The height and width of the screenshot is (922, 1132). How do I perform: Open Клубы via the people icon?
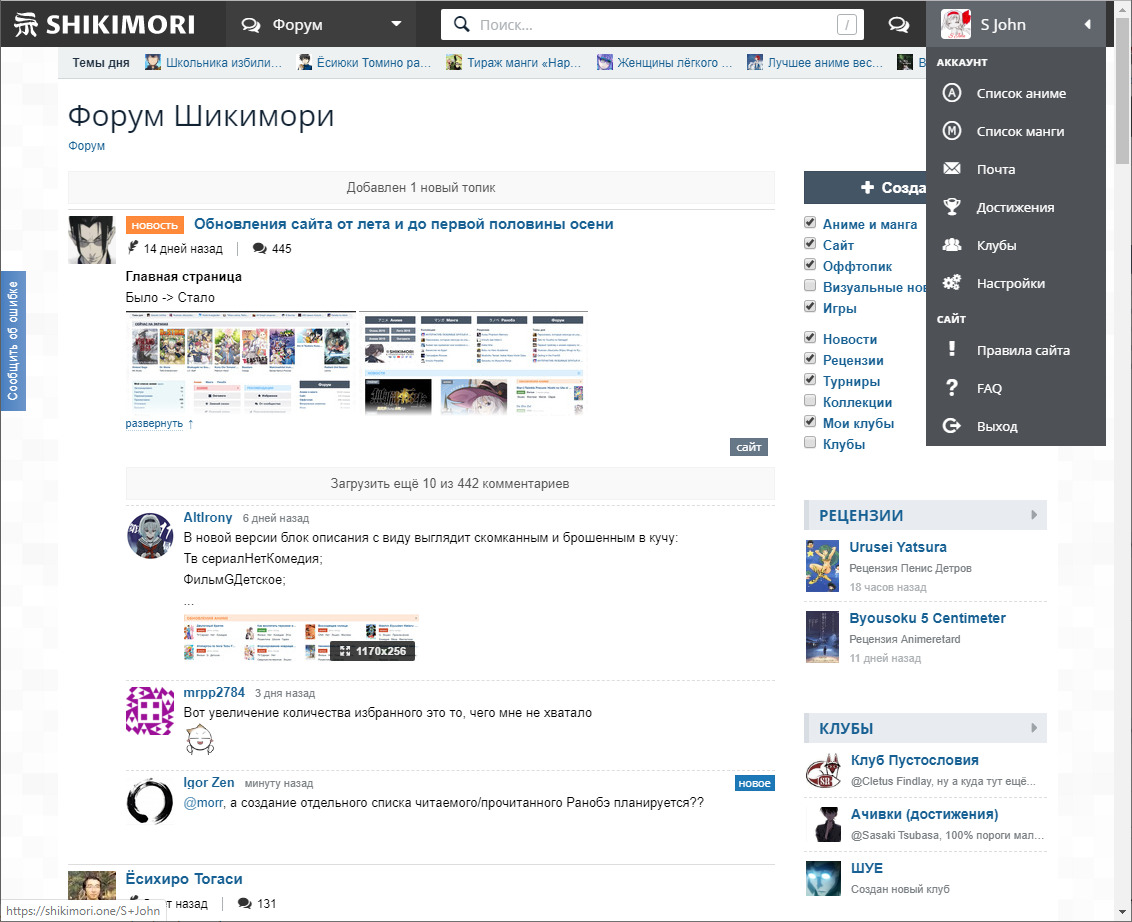tap(952, 245)
